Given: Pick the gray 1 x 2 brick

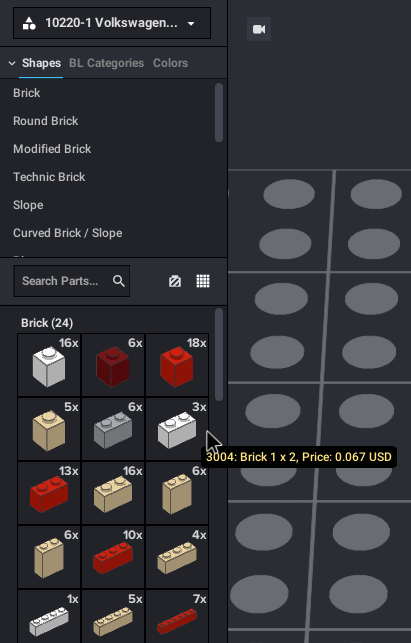Looking at the screenshot, I should coord(113,429).
